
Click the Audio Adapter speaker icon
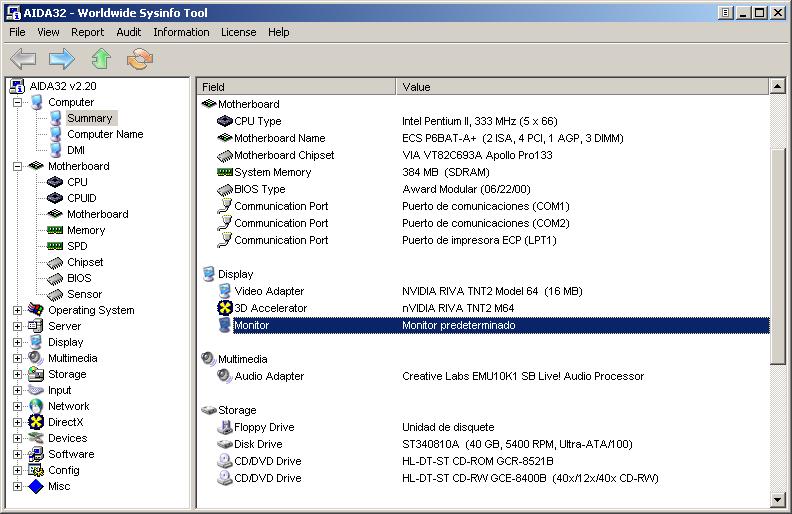(x=224, y=376)
